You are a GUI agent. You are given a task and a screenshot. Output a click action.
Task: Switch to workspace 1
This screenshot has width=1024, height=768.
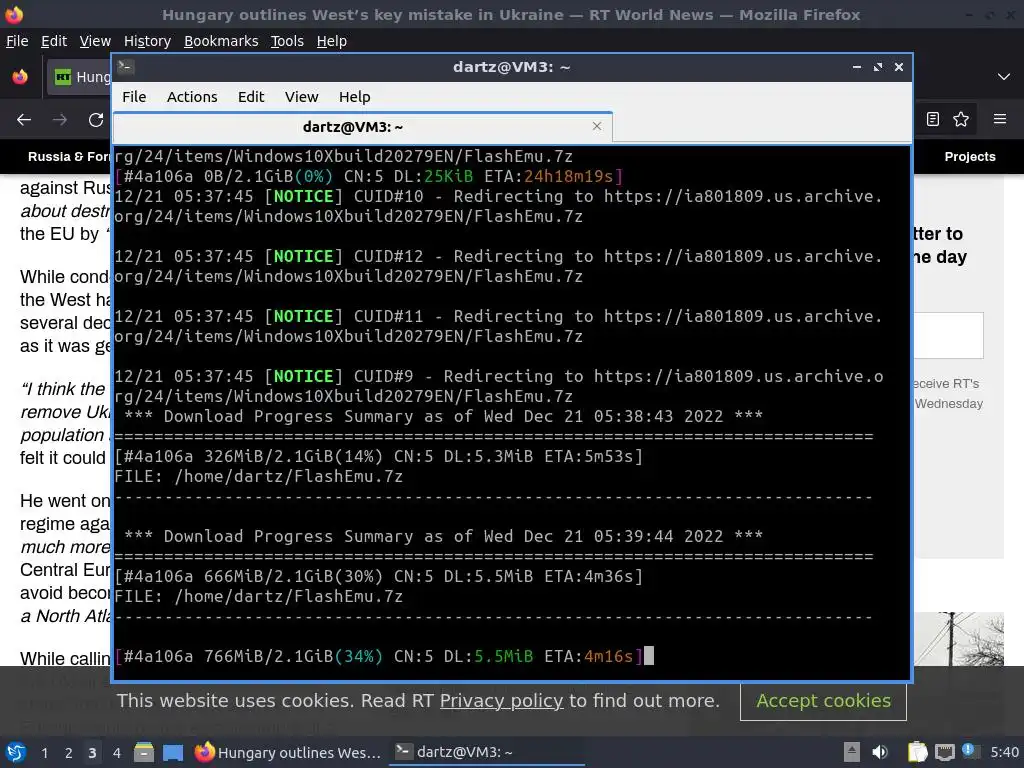pos(44,752)
